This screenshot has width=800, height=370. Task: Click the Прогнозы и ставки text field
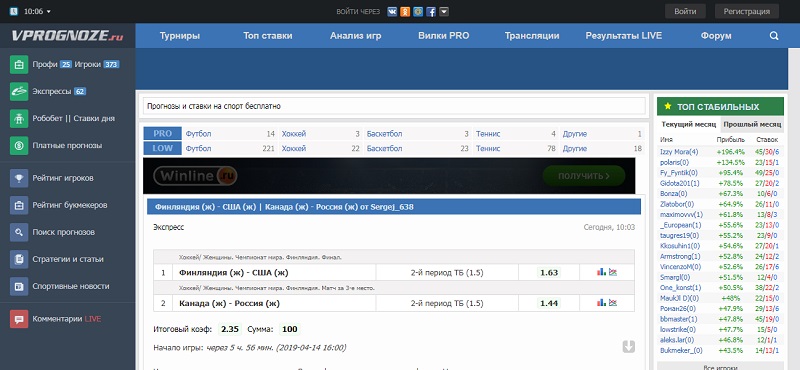click(394, 106)
